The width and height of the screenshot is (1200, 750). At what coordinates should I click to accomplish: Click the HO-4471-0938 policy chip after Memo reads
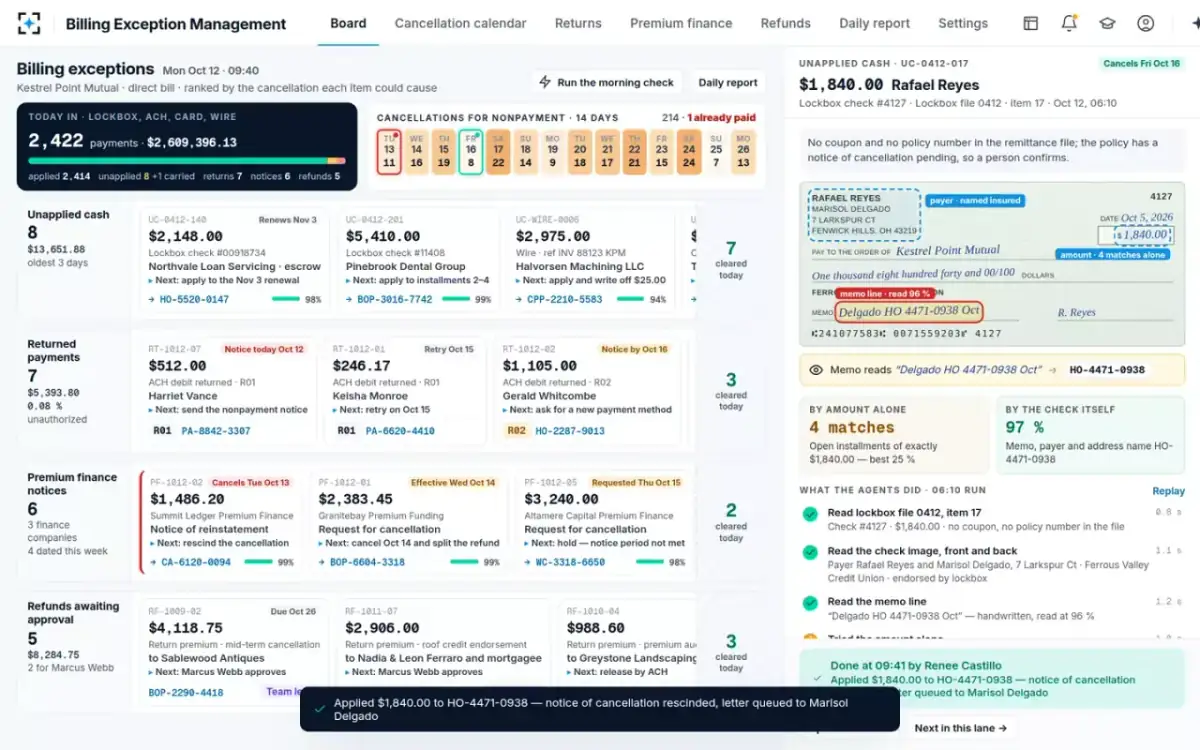click(1107, 370)
